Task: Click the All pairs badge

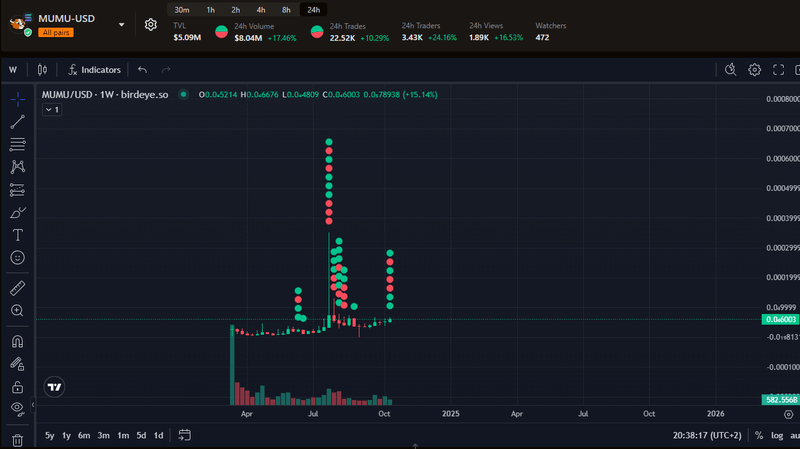Action: point(56,33)
